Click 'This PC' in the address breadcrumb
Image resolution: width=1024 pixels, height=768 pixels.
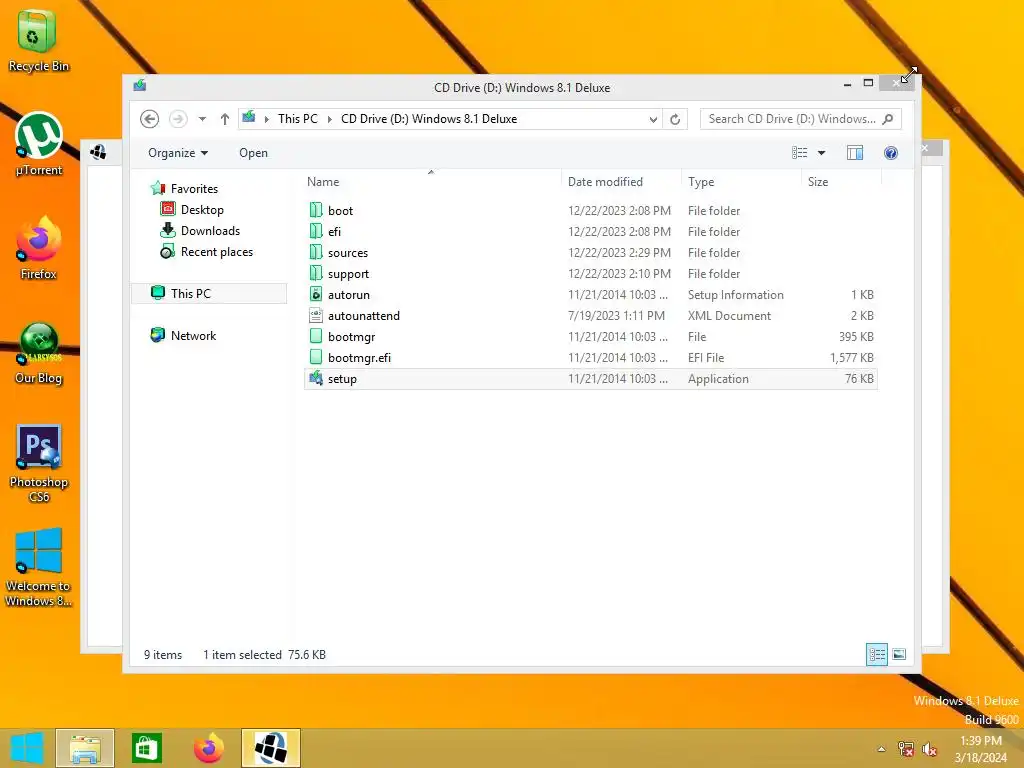pos(298,119)
